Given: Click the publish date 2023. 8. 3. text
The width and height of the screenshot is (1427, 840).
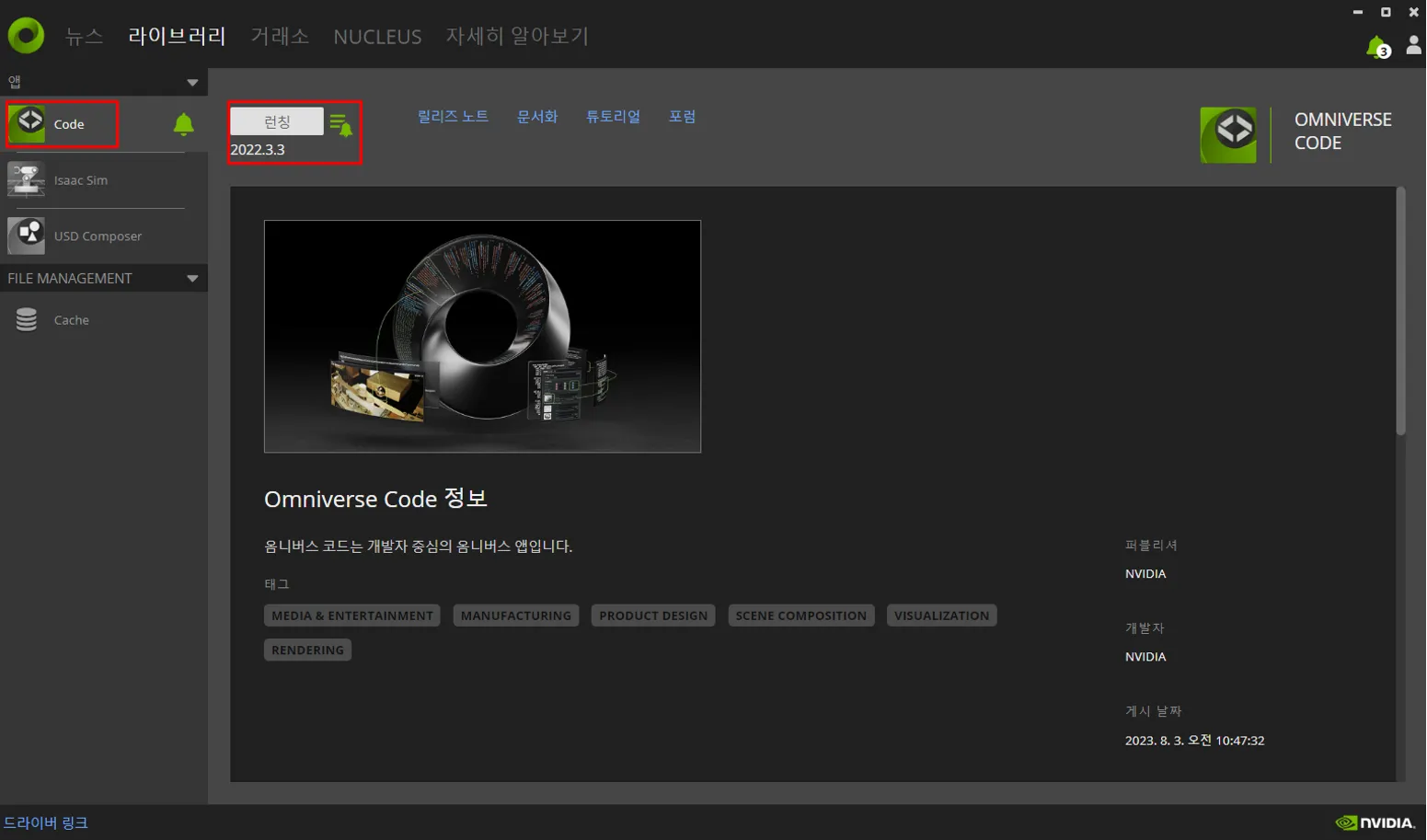Looking at the screenshot, I should click(1194, 741).
